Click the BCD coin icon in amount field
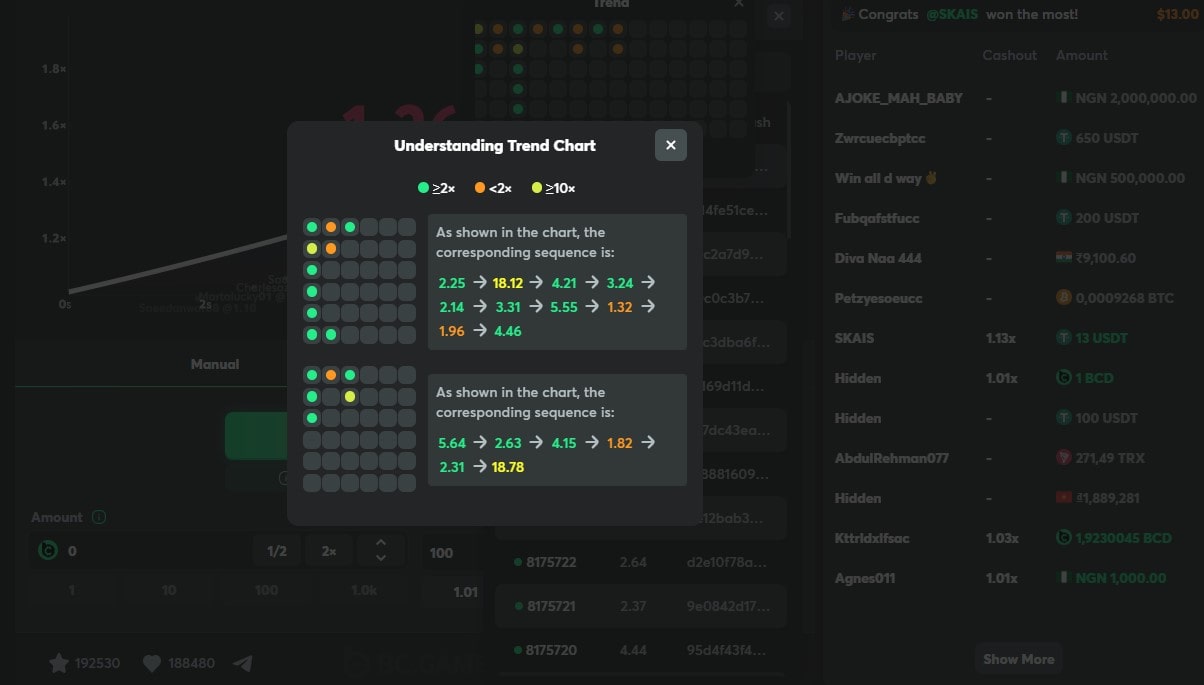The height and width of the screenshot is (685, 1204). [x=47, y=551]
